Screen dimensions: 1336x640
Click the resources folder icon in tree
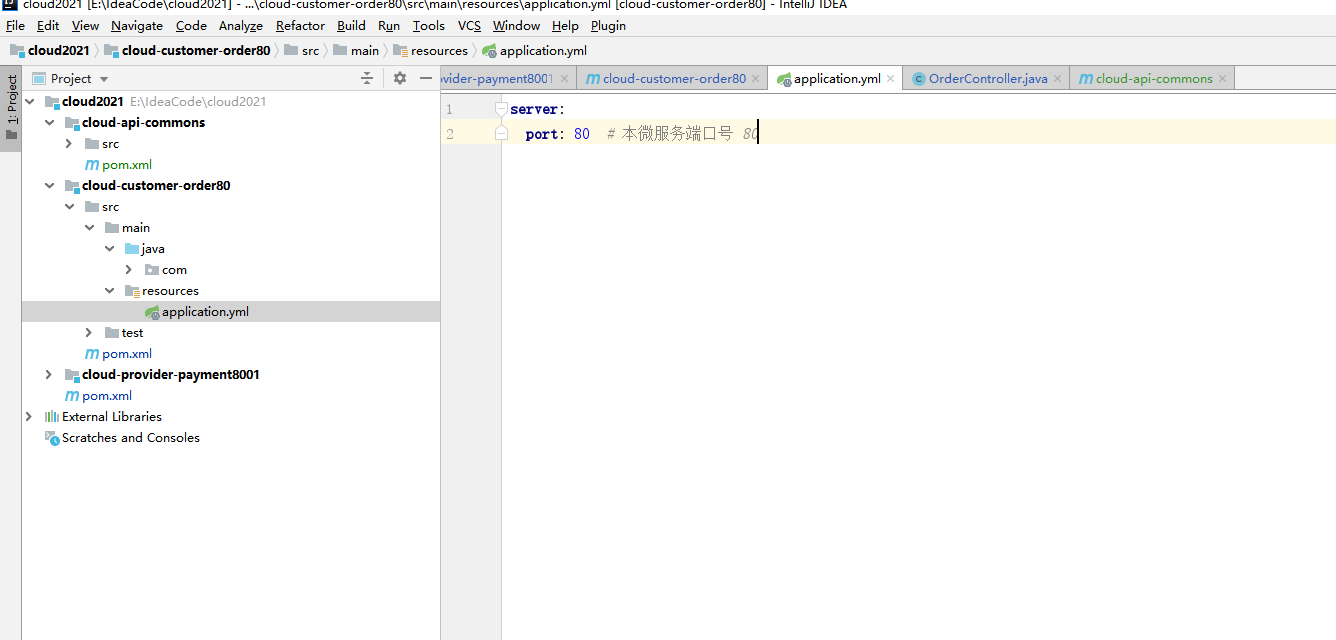tap(132, 290)
